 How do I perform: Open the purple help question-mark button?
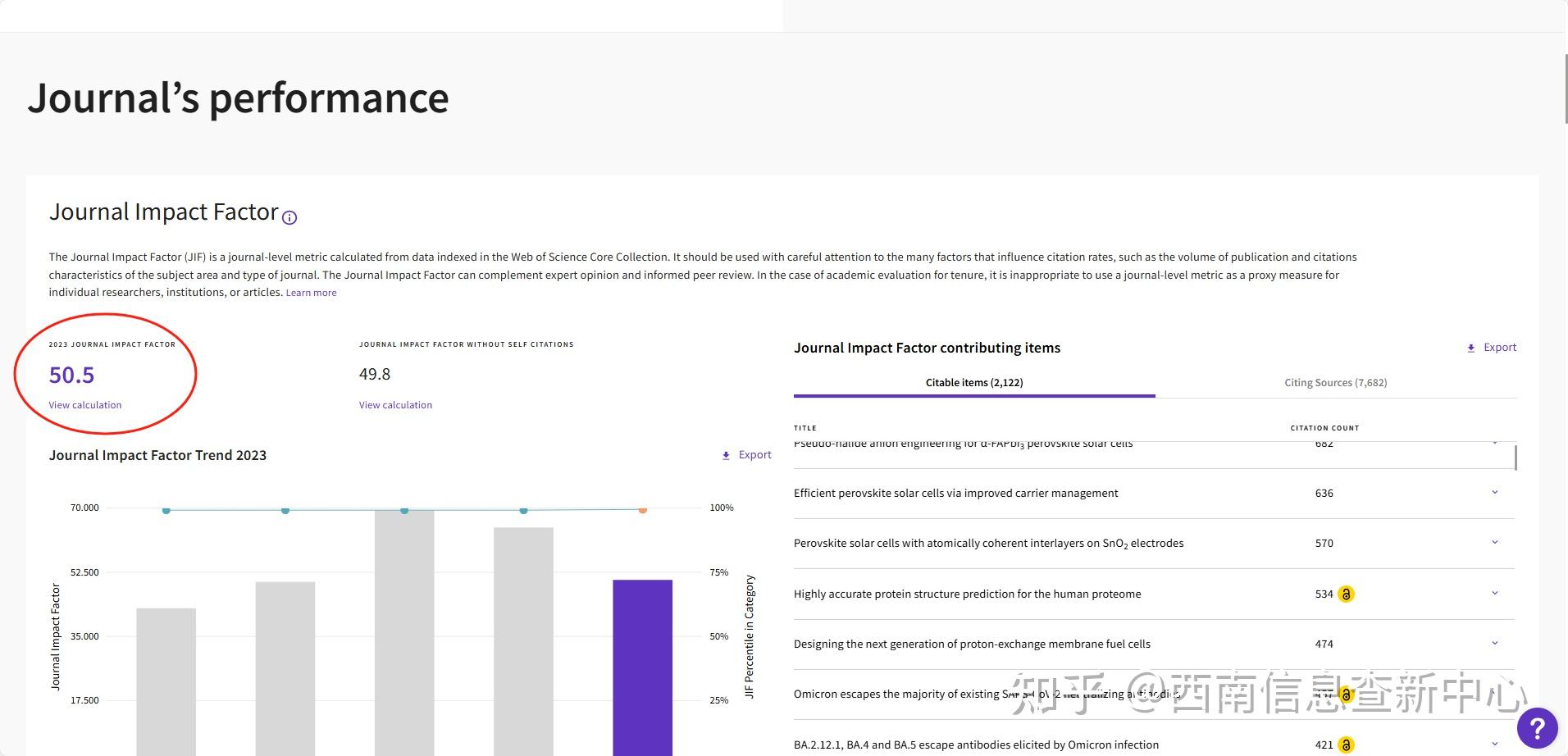[1537, 728]
